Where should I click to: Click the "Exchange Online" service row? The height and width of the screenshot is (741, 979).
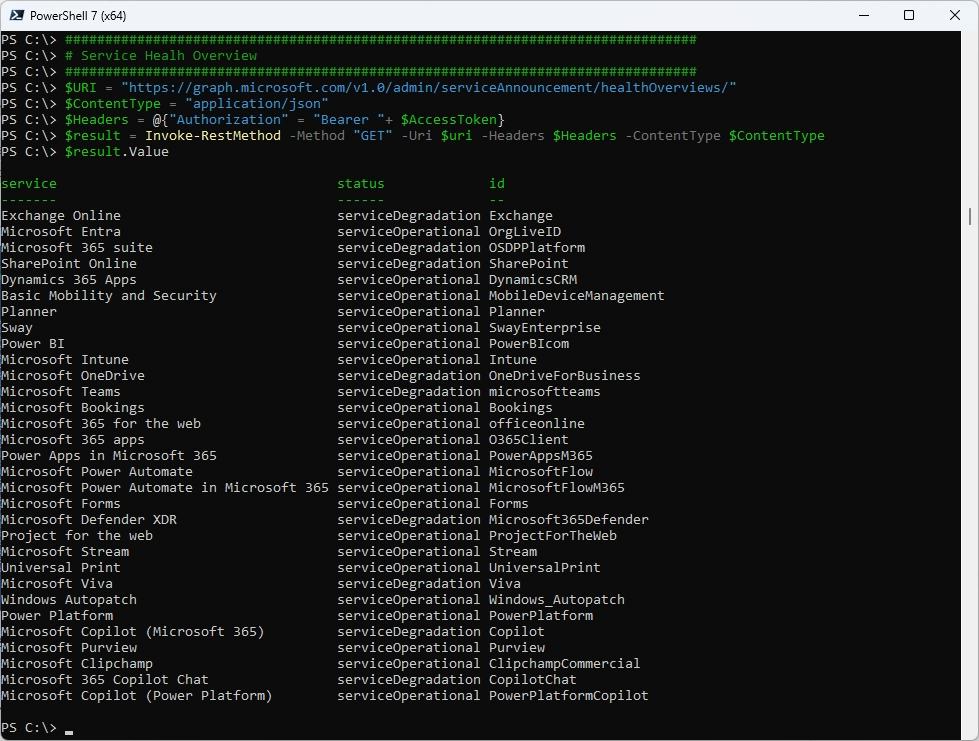pyautogui.click(x=61, y=216)
